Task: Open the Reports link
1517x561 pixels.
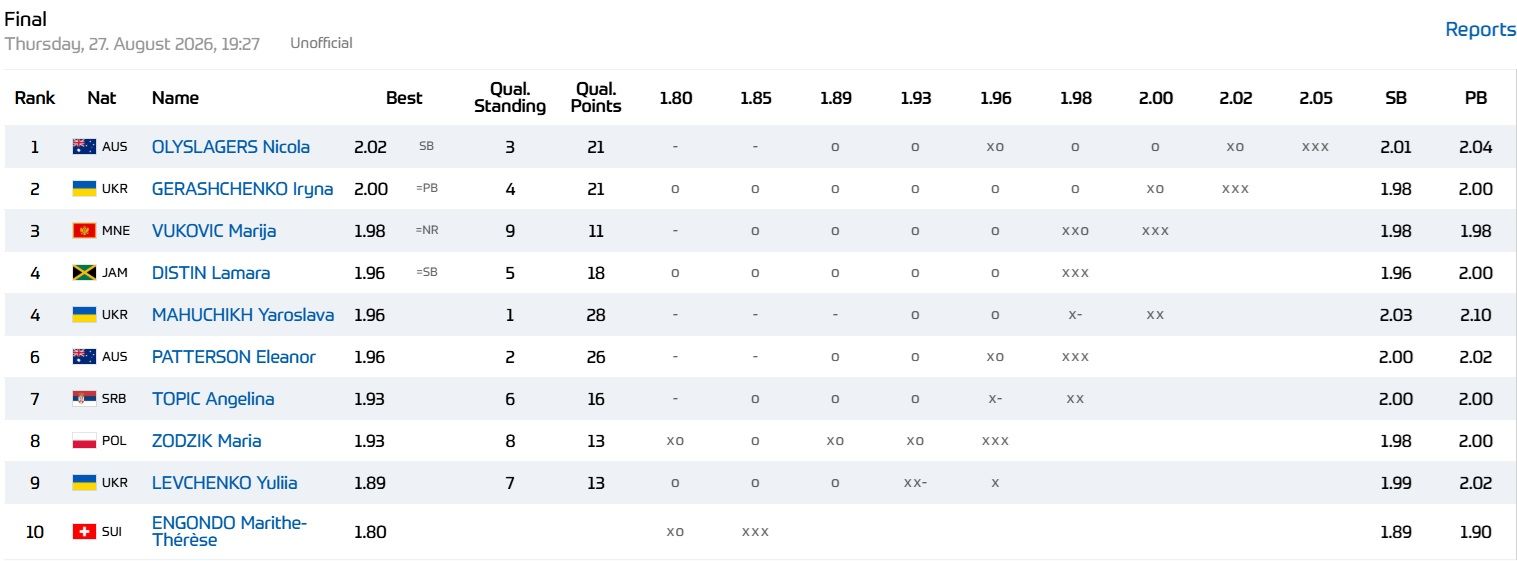Action: coord(1481,29)
